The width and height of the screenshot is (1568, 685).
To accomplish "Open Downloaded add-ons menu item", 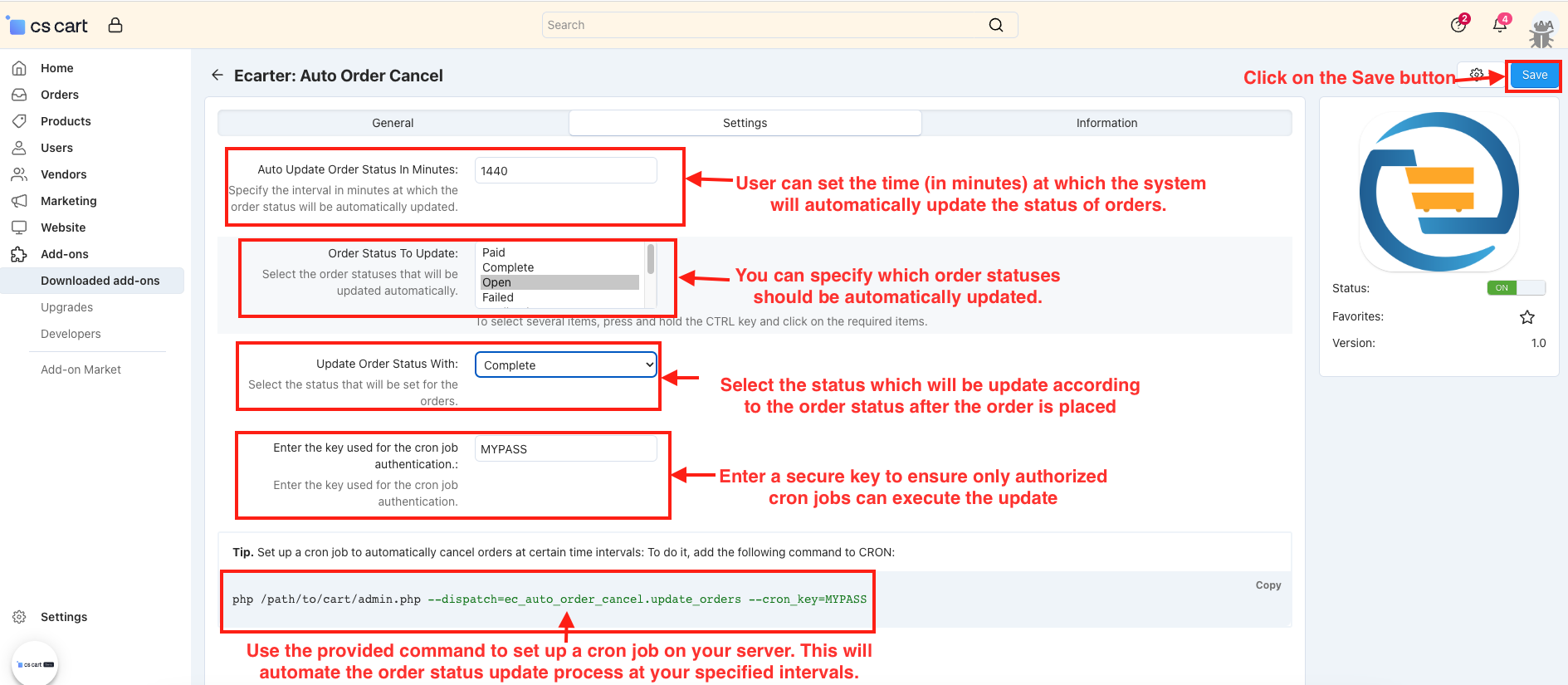I will 100,281.
